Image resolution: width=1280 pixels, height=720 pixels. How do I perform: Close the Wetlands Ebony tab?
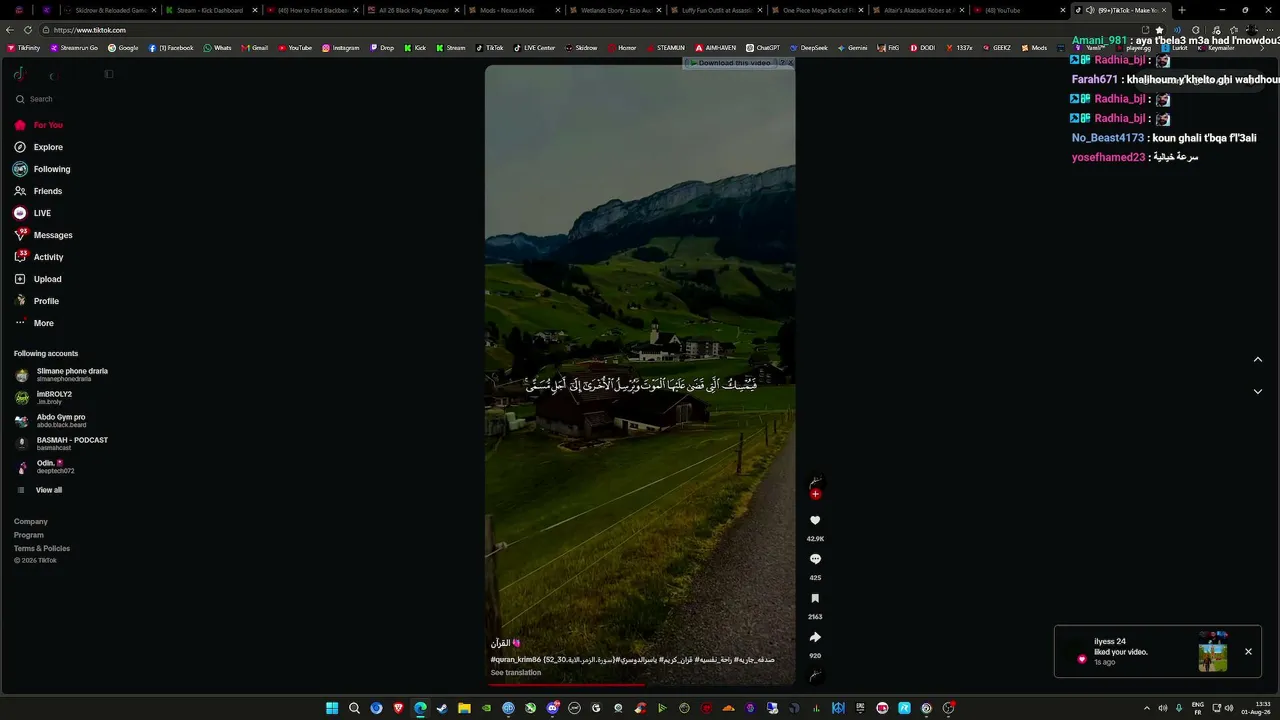pos(658,10)
